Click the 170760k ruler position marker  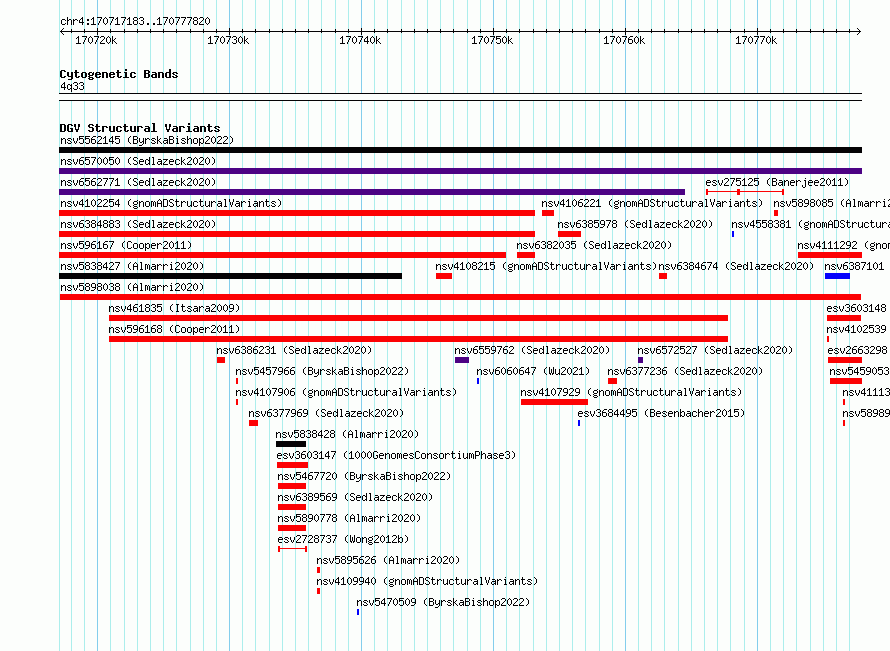(624, 40)
